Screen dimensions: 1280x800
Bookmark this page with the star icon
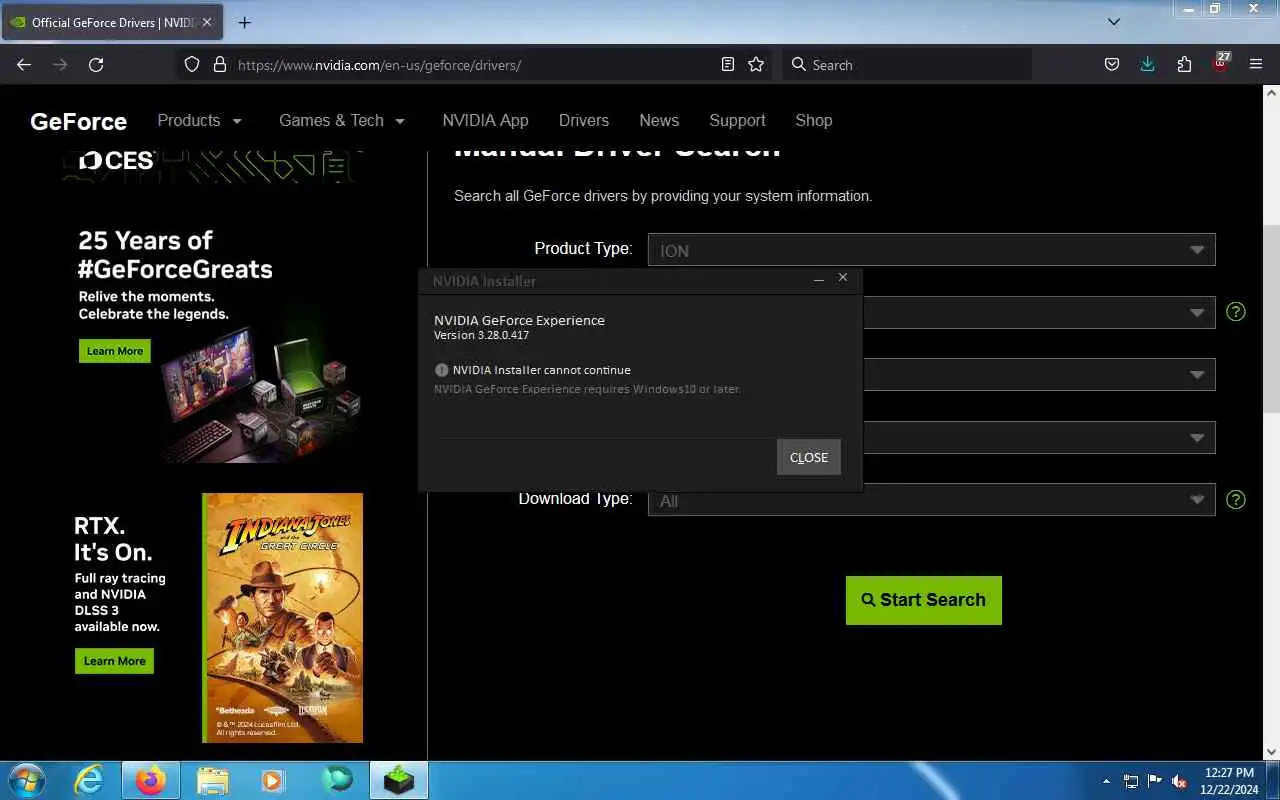[x=756, y=64]
